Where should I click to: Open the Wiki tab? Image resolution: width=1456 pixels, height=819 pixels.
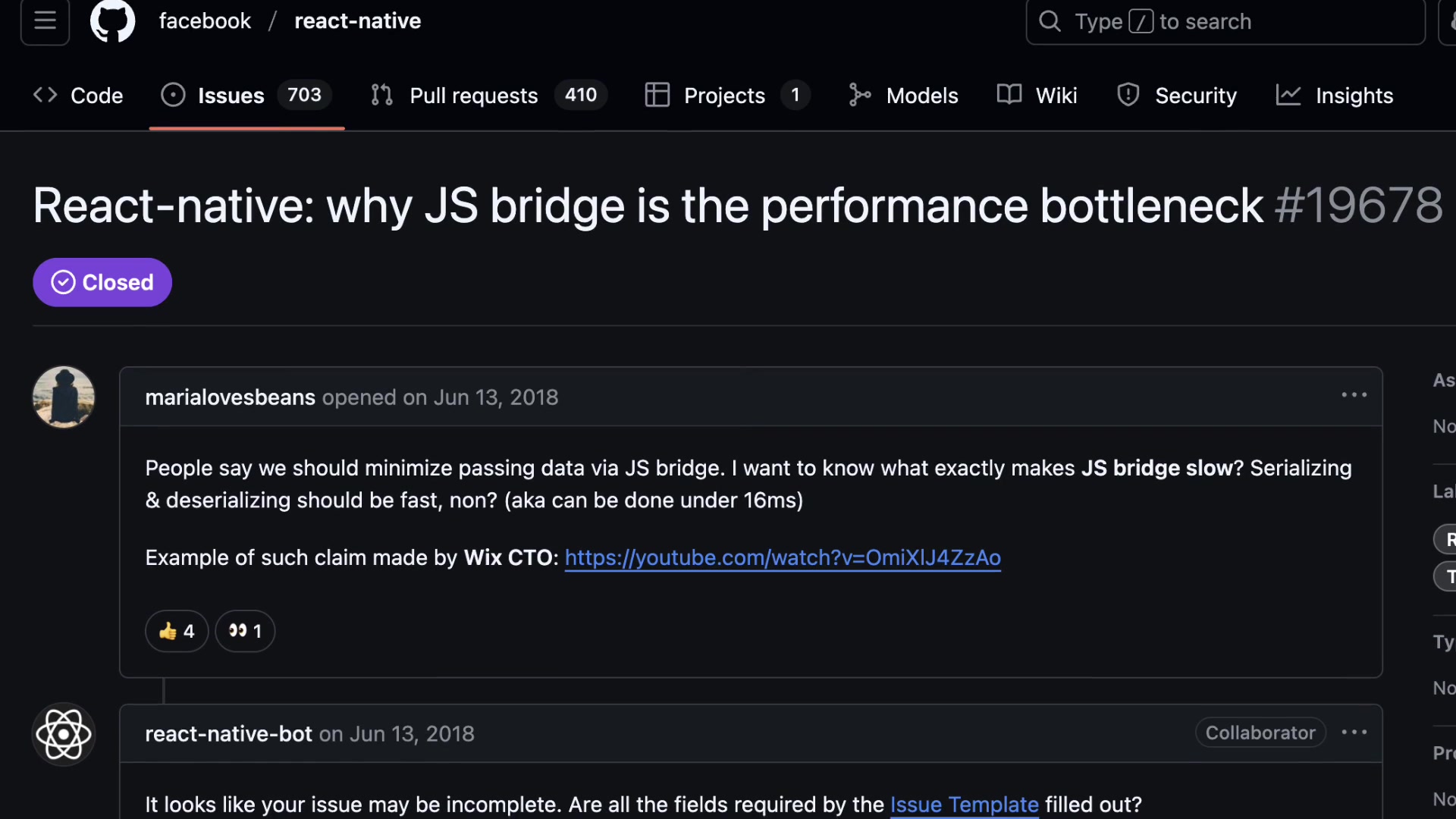click(1037, 95)
